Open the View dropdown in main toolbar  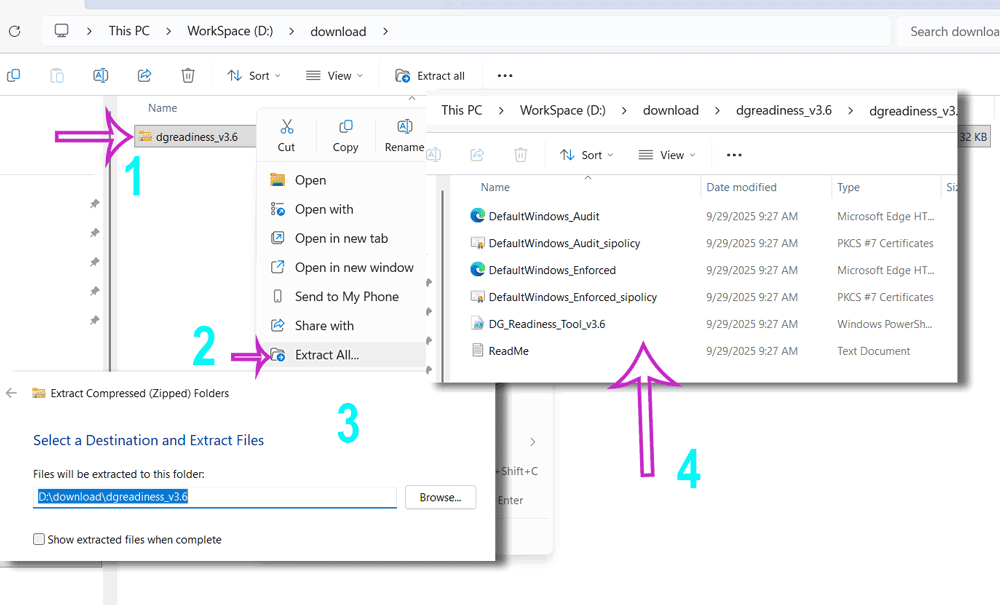click(334, 76)
